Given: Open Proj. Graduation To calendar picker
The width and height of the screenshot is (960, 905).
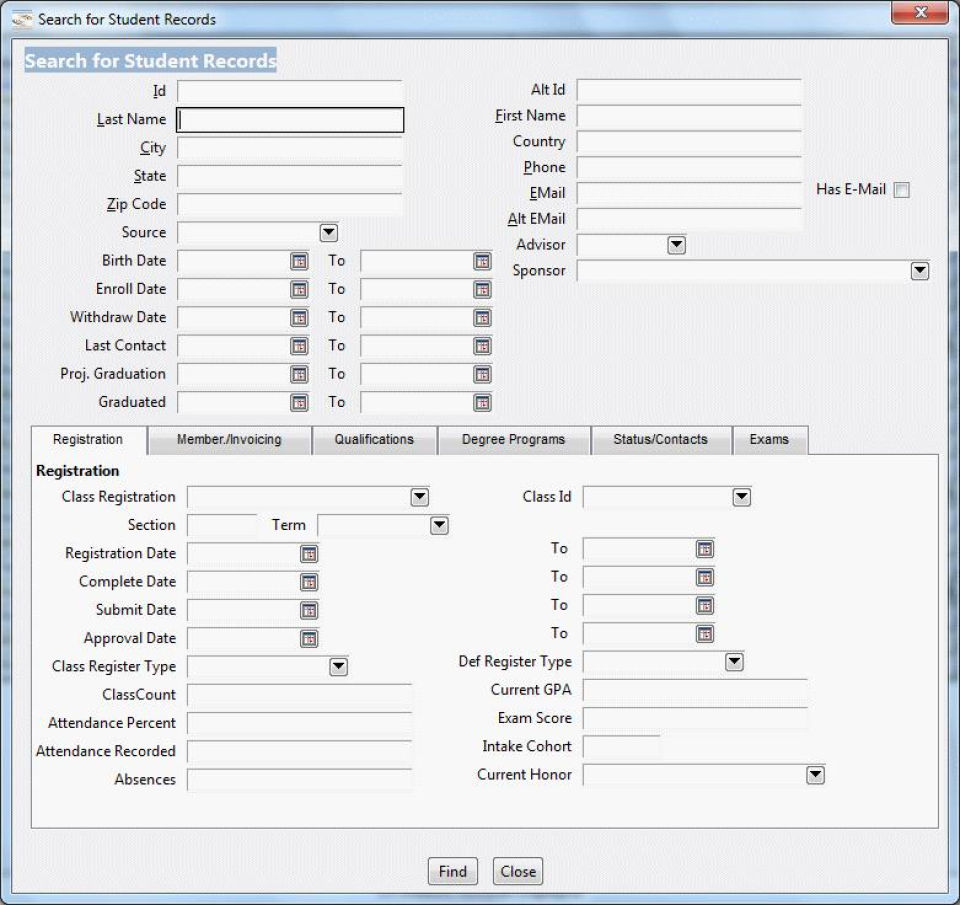Looking at the screenshot, I should (482, 374).
